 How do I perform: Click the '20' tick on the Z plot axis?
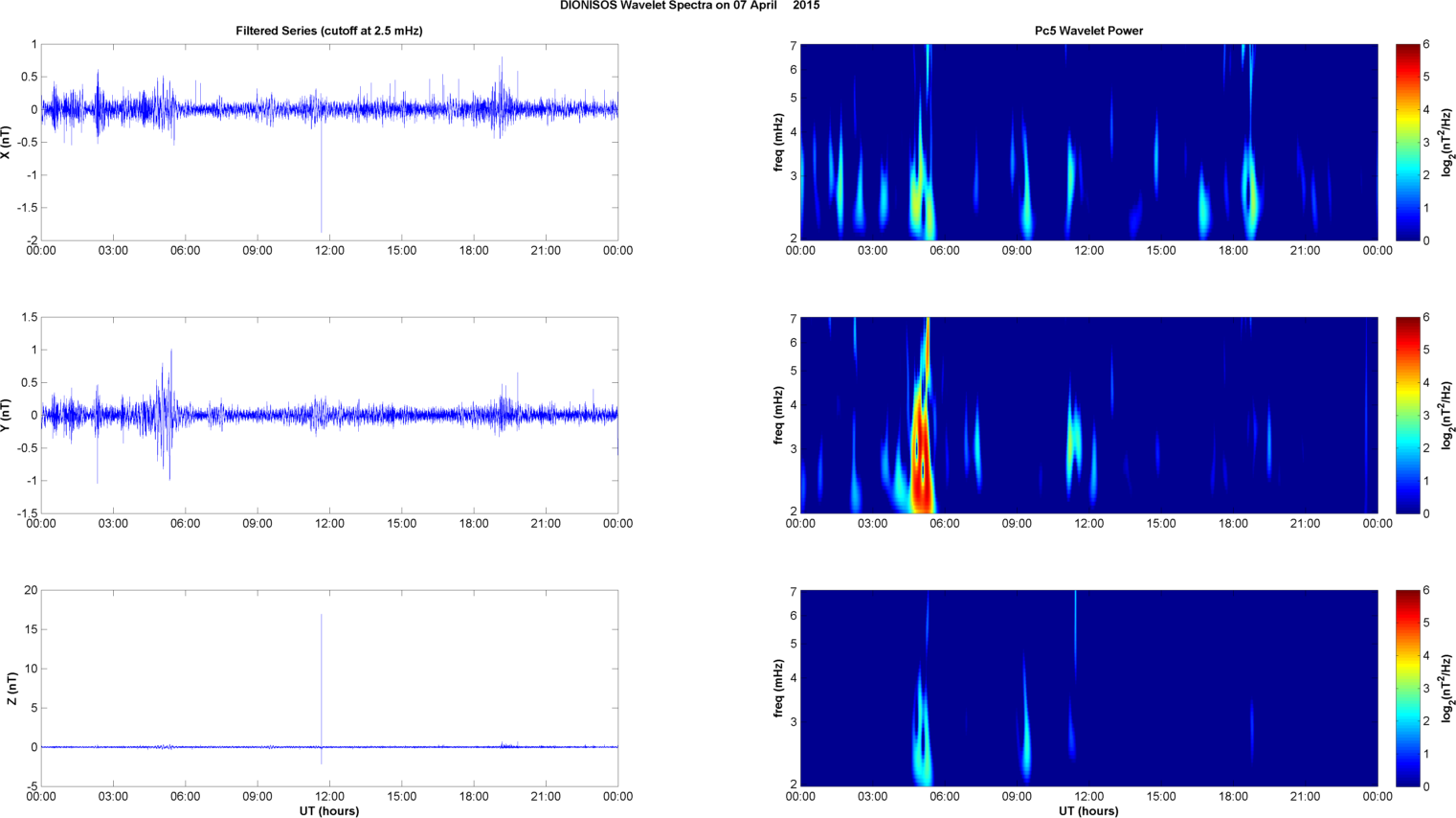coord(32,590)
